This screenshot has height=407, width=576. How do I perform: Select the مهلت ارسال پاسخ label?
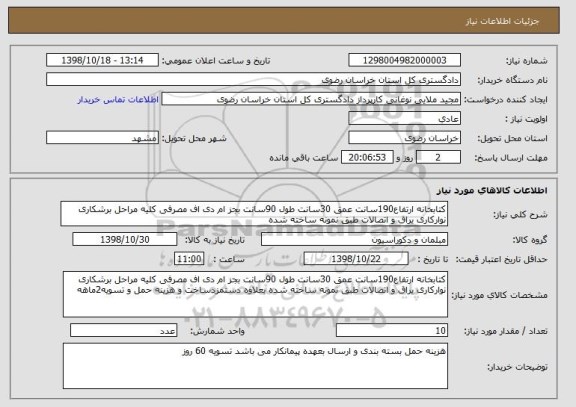511,158
